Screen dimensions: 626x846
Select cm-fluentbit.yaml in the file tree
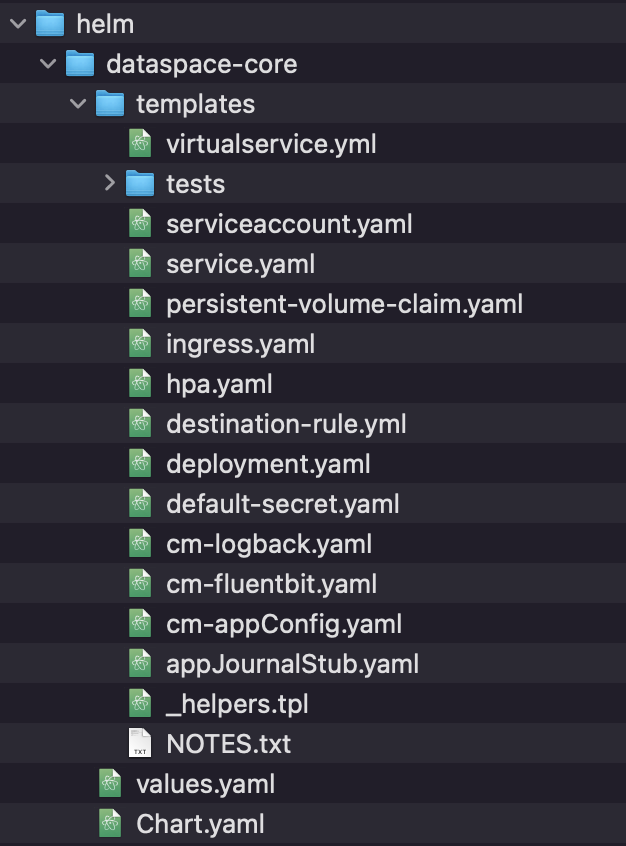point(271,584)
